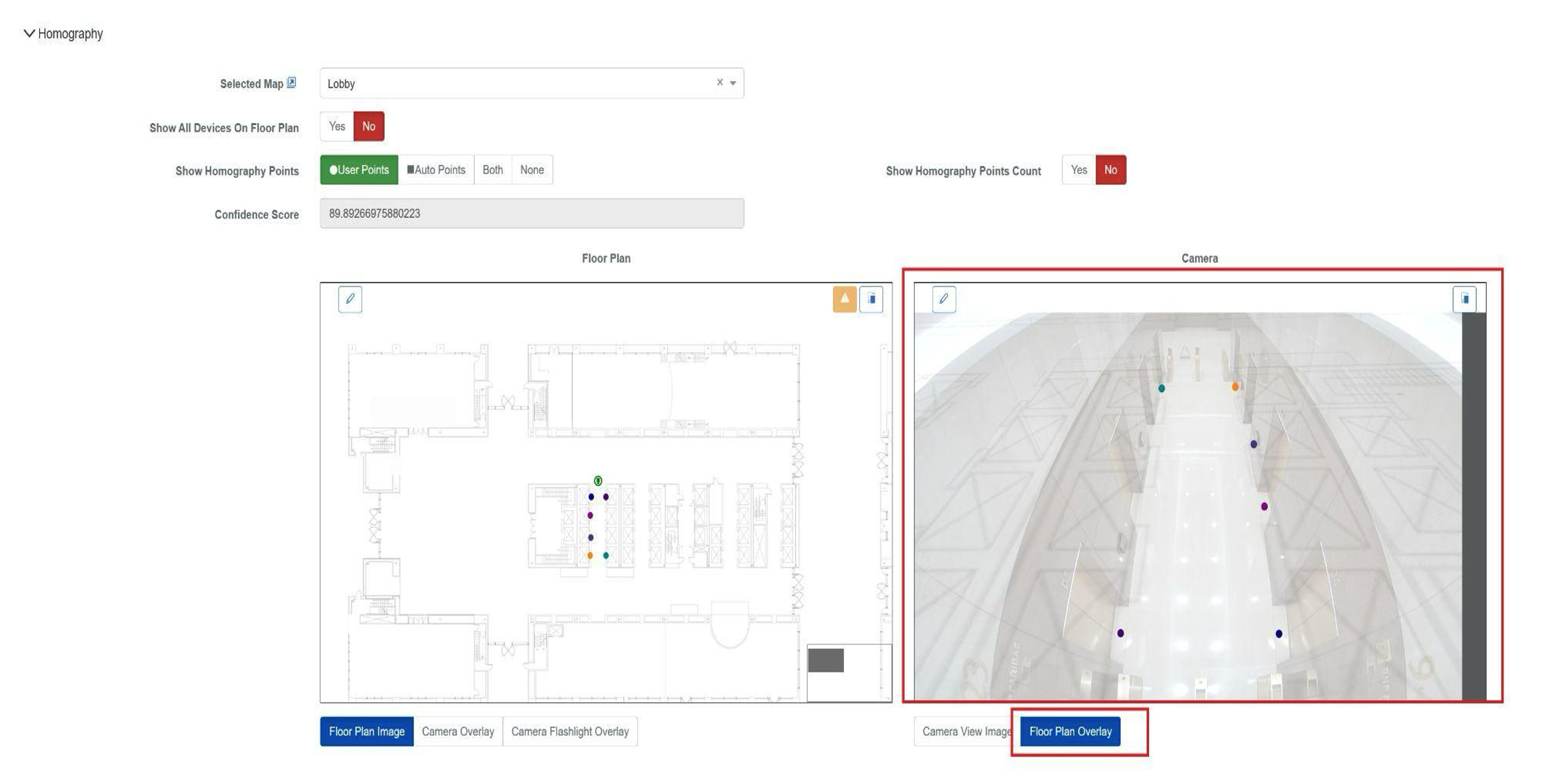This screenshot has height=782, width=1568.
Task: Click the Camera View Image button
Action: 964,731
